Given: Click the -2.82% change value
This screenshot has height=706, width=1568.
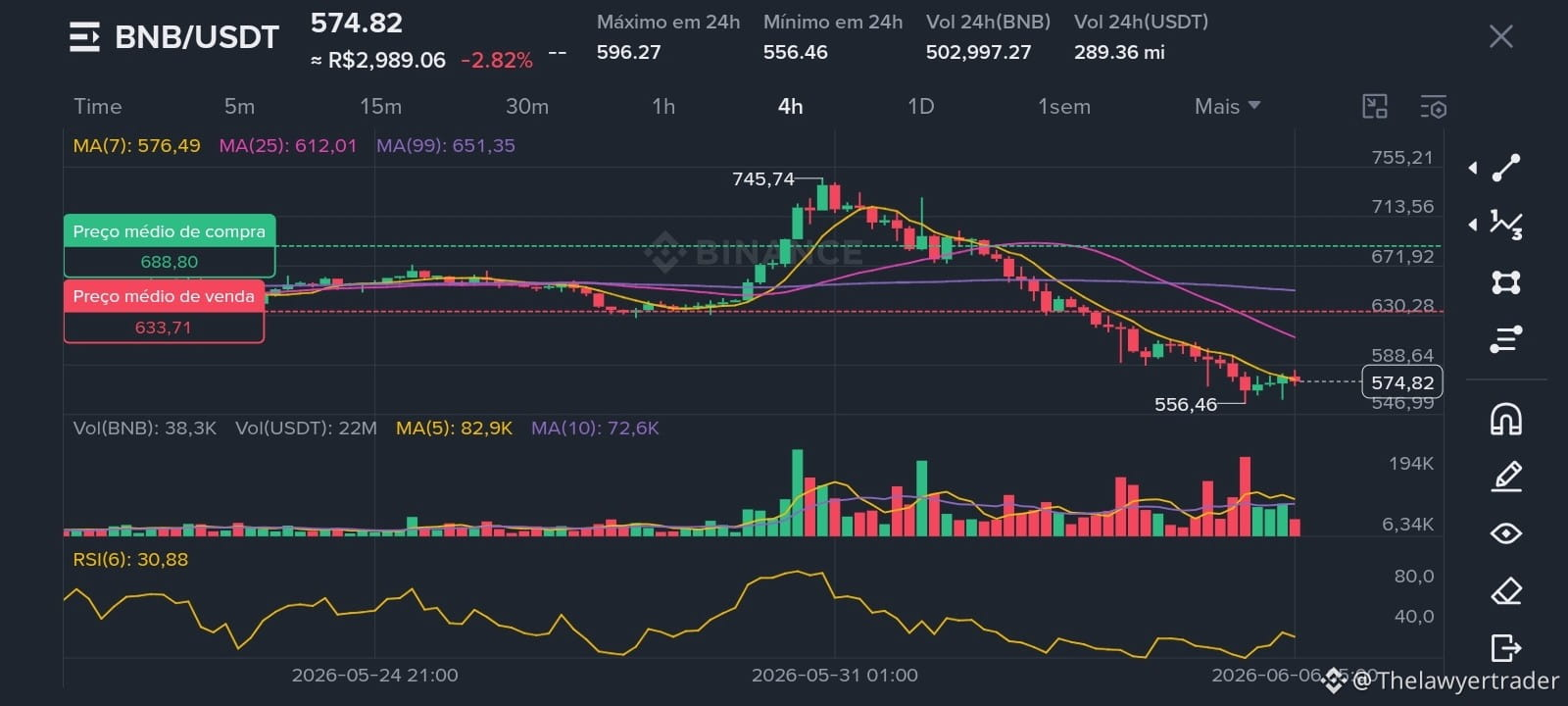Looking at the screenshot, I should point(497,61).
